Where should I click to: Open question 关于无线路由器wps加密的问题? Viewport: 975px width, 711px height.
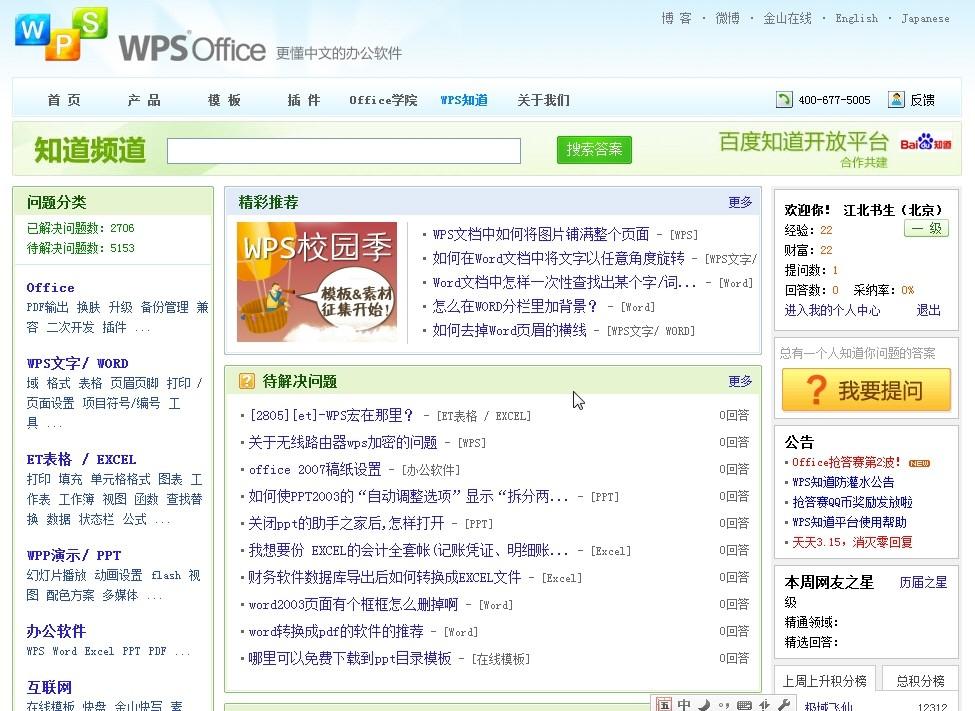(x=343, y=442)
